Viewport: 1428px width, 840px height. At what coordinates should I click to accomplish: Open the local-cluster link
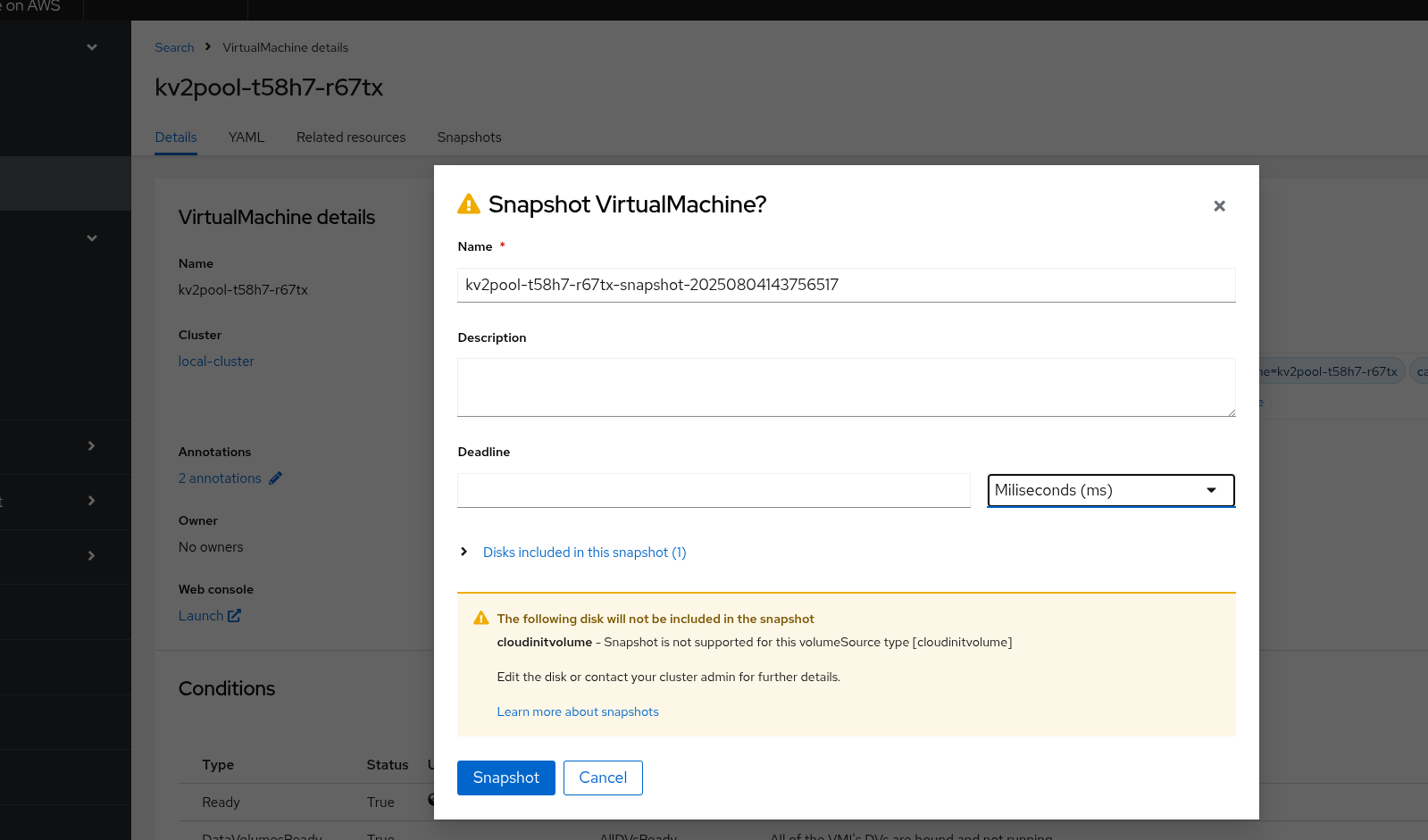click(216, 362)
